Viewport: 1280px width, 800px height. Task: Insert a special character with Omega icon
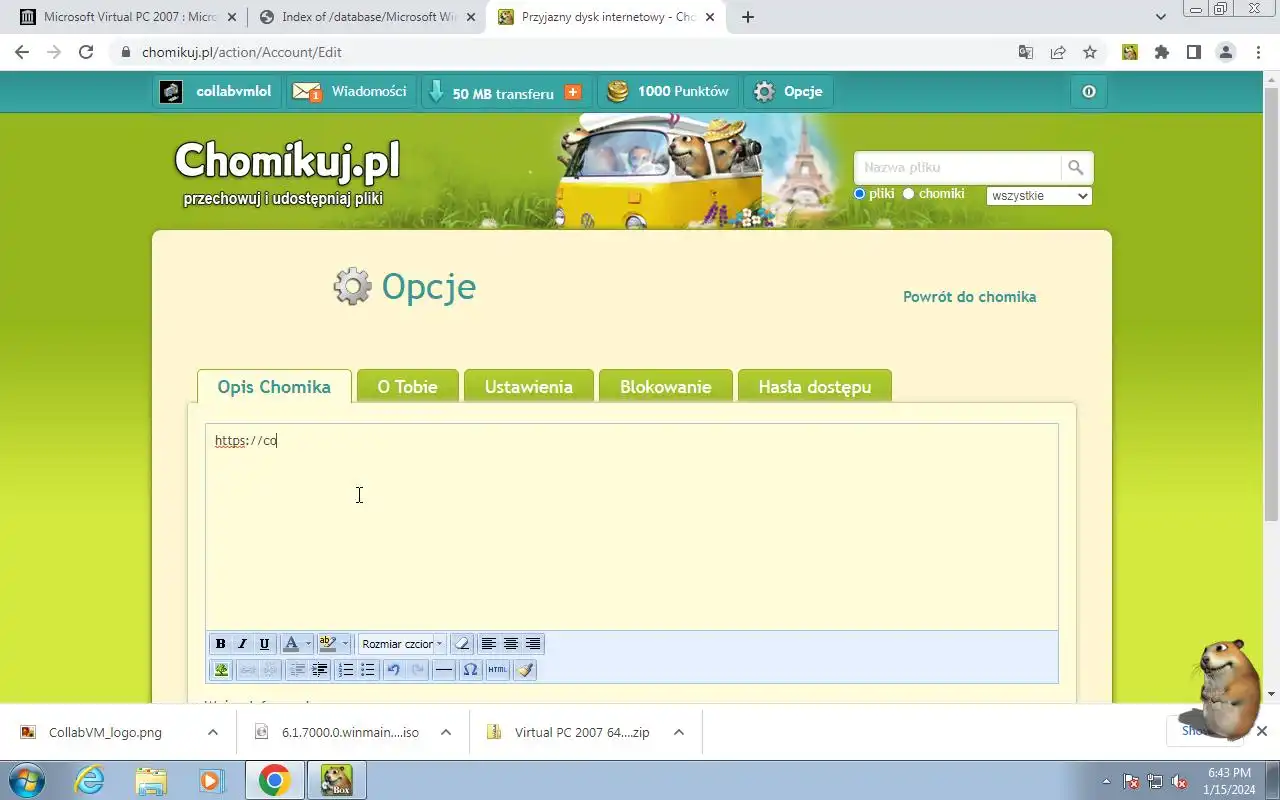pos(471,670)
